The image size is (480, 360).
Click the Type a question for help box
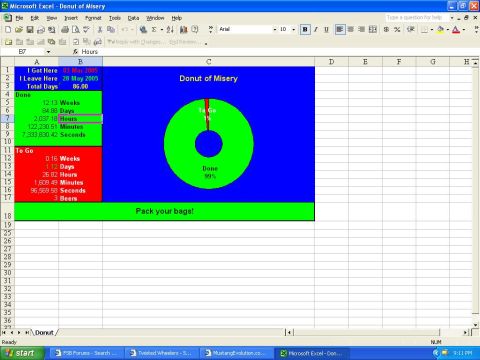tap(417, 17)
